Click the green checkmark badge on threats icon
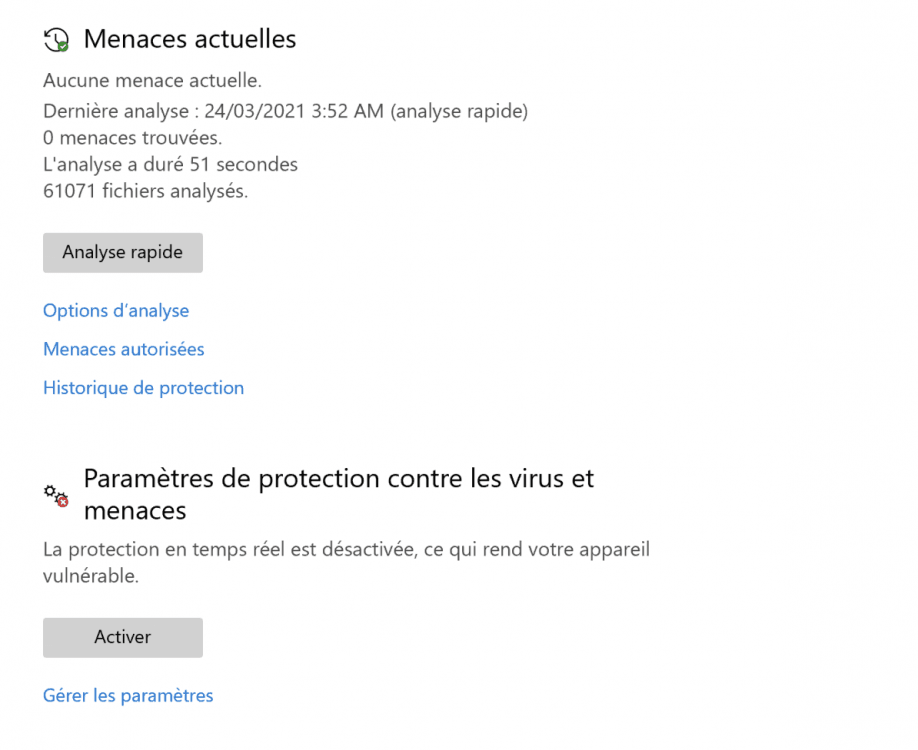This screenshot has width=918, height=750. (63, 46)
